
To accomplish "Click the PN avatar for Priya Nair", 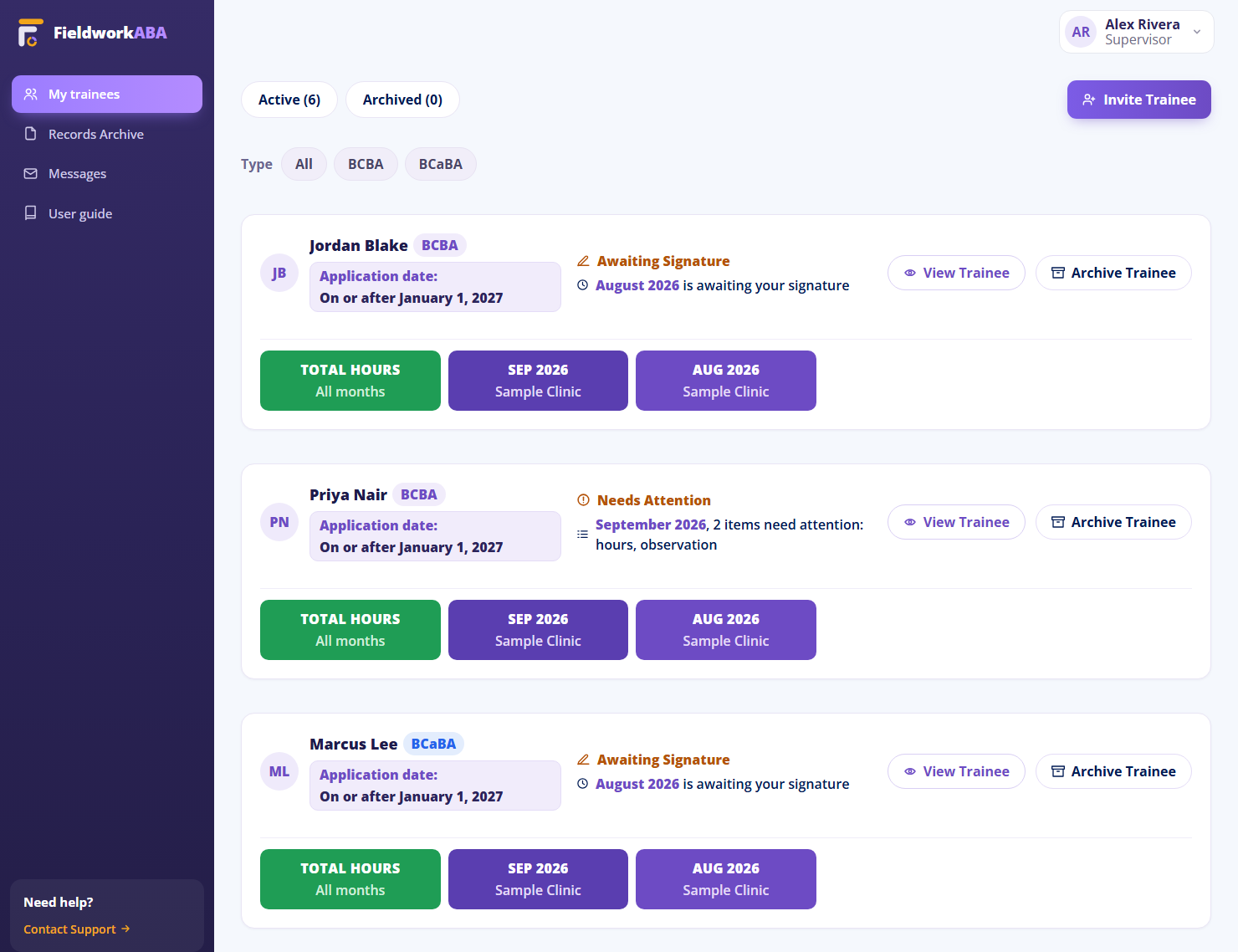I will click(279, 522).
